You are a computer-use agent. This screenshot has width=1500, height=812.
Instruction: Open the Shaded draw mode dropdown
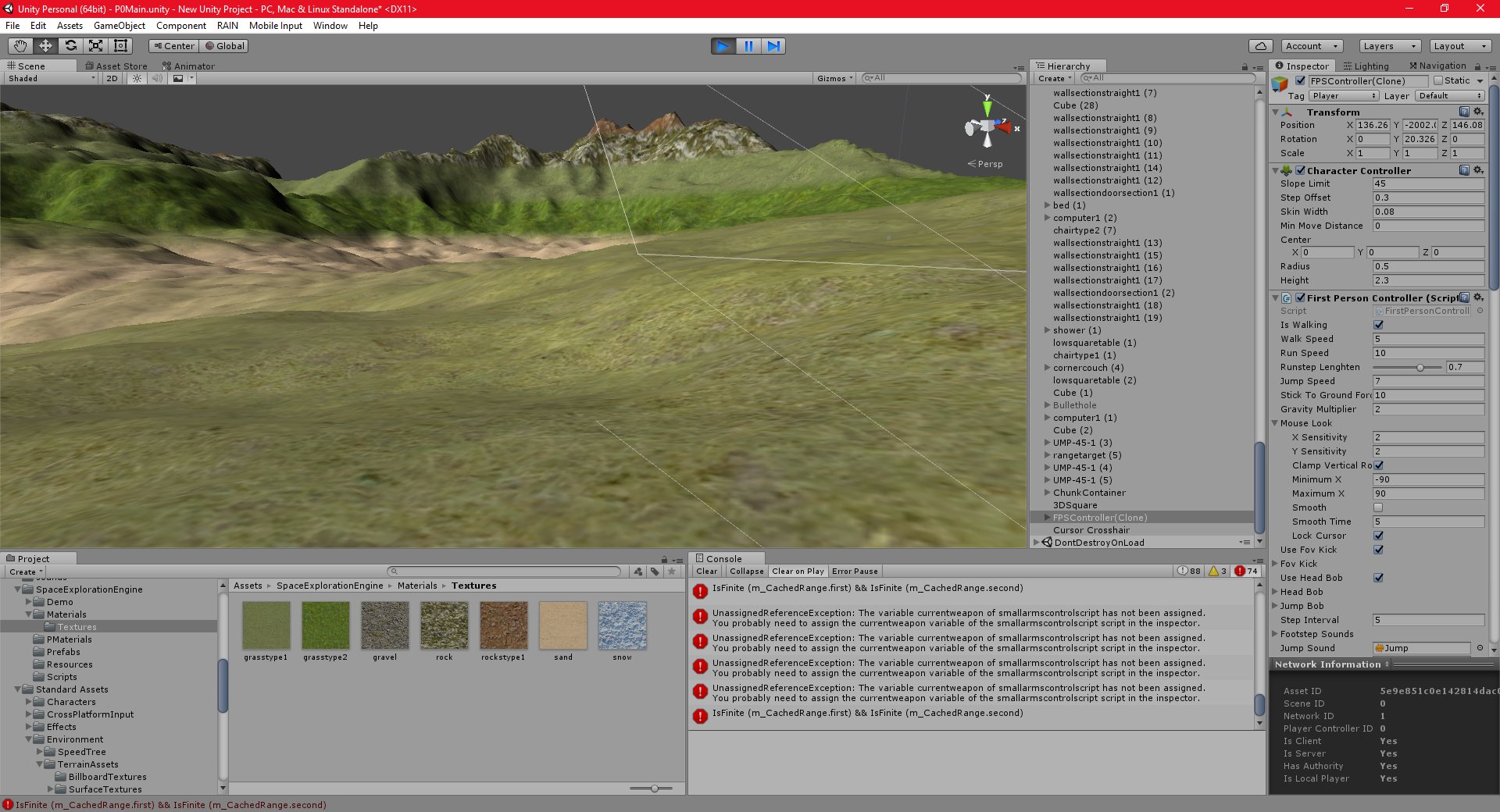coord(51,78)
